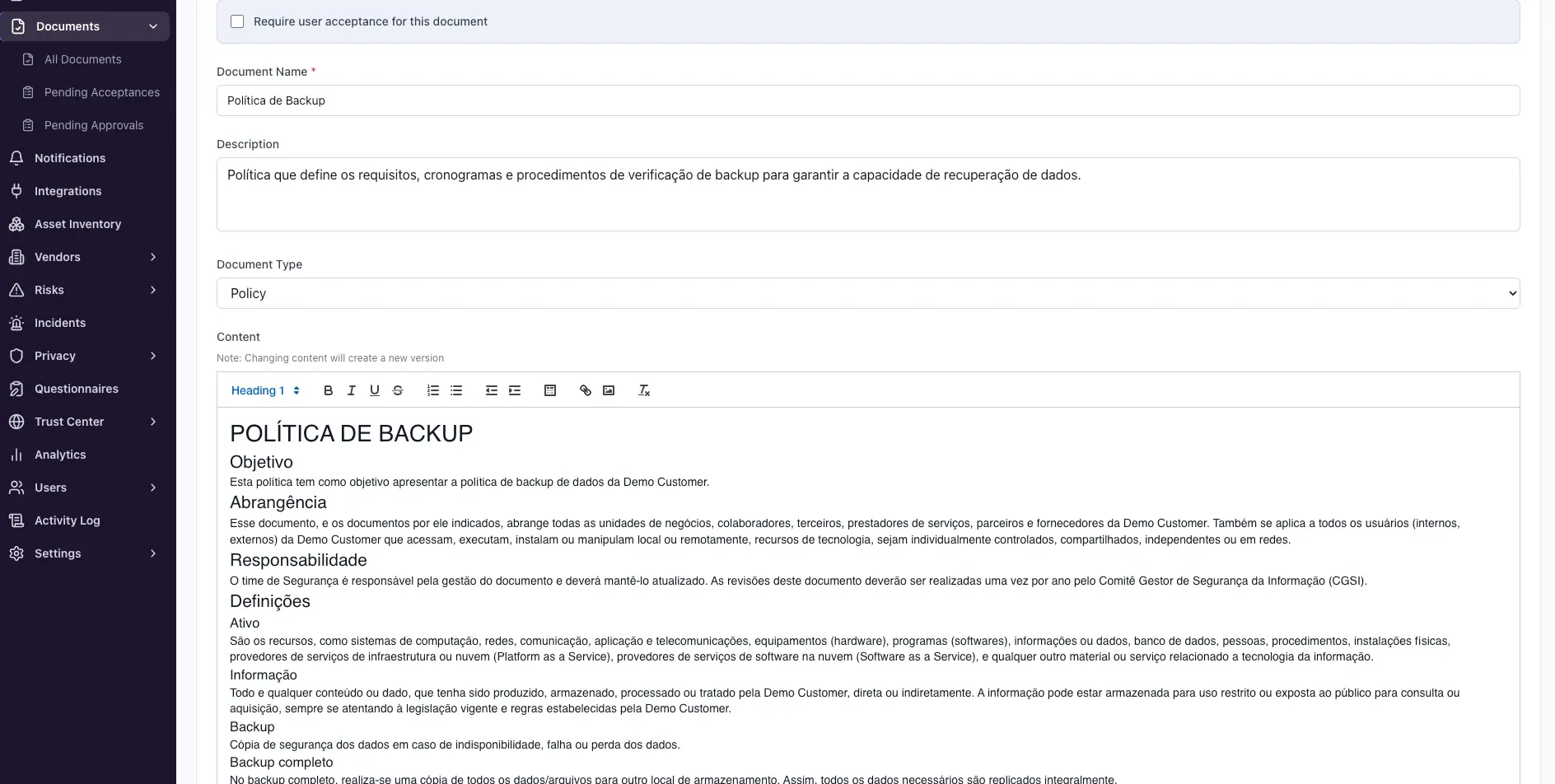
Task: Open Pending Acceptances in sidebar
Action: [x=101, y=92]
